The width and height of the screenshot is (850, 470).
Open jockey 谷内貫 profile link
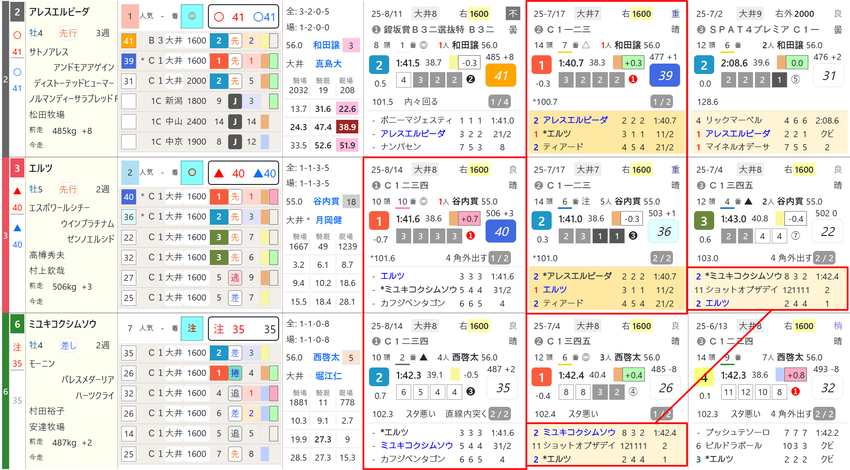click(326, 202)
